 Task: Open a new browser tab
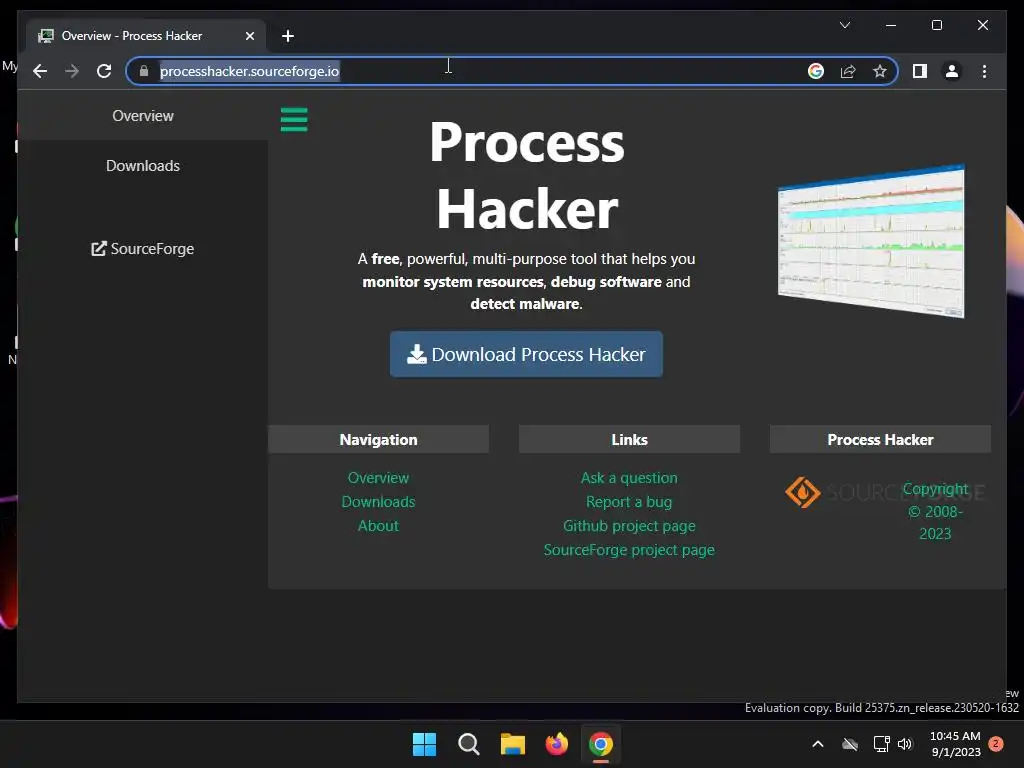tap(287, 36)
